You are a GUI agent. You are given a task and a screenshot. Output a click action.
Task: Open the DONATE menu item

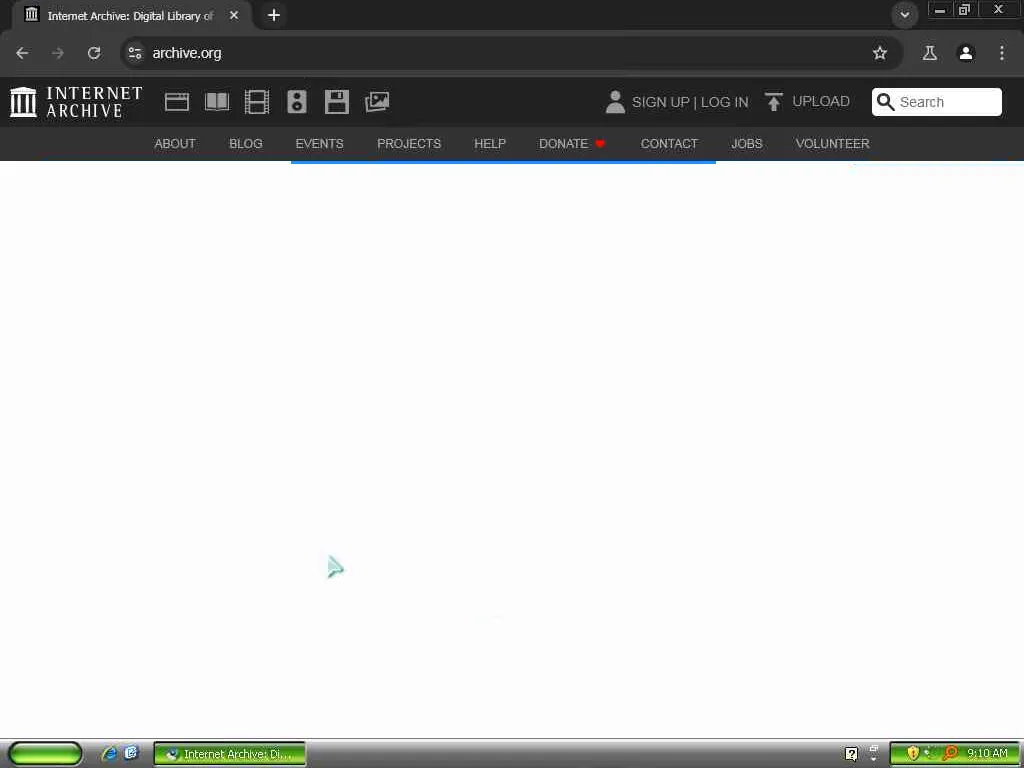[x=572, y=144]
